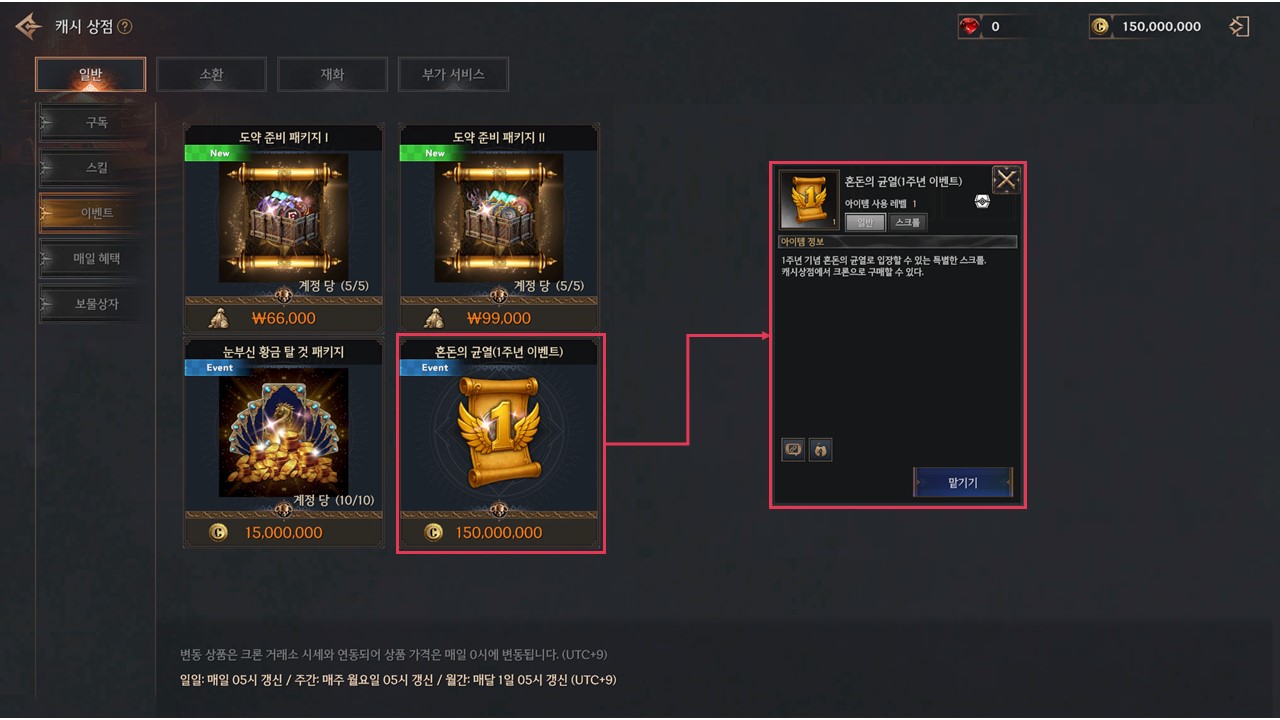Click the red gem currency icon
This screenshot has width=1280, height=720.
pos(969,27)
